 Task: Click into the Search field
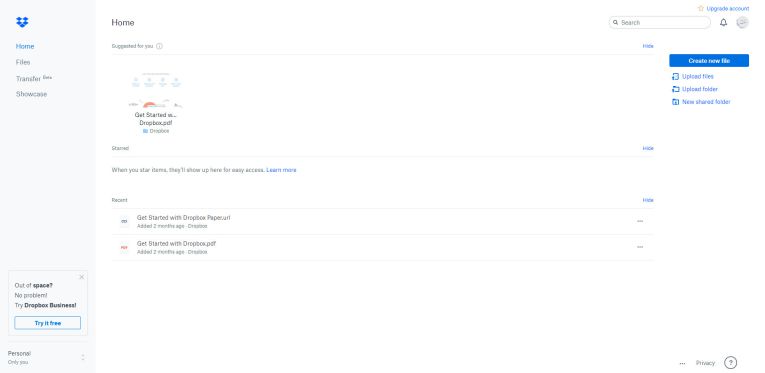click(x=660, y=22)
